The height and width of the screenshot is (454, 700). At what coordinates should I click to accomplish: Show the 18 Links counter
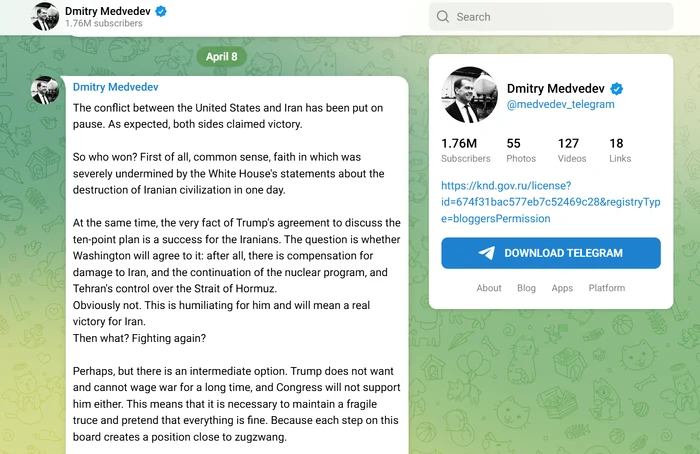[x=620, y=150]
